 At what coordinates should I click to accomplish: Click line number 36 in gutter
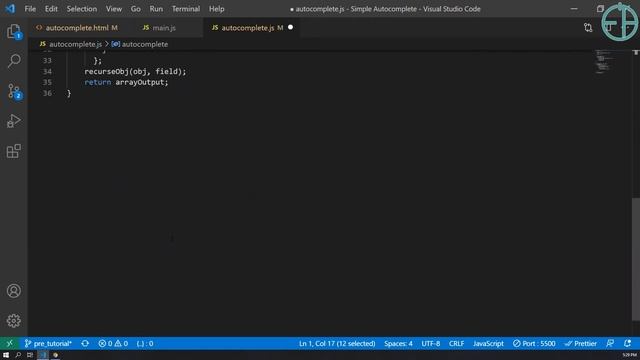click(47, 93)
